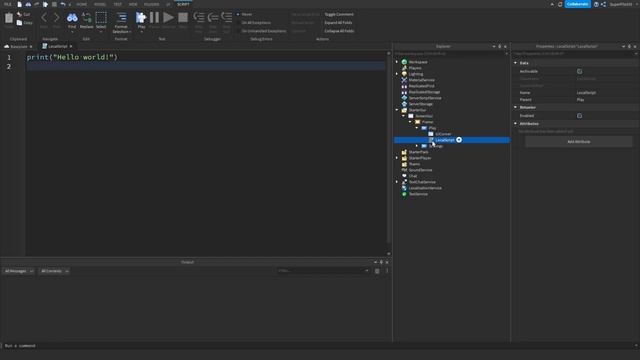
Task: Click the help icon near Collaborate
Action: pyautogui.click(x=596, y=4)
